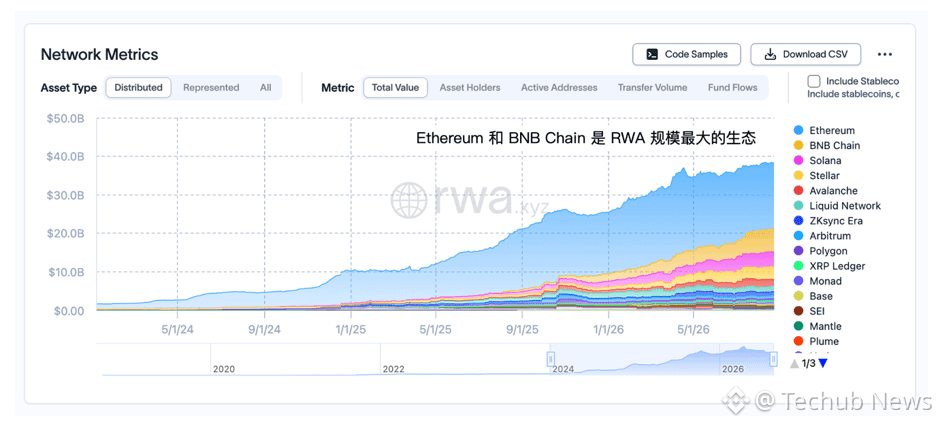This screenshot has width=940, height=426.
Task: Open the Code Samples button
Action: point(686,55)
